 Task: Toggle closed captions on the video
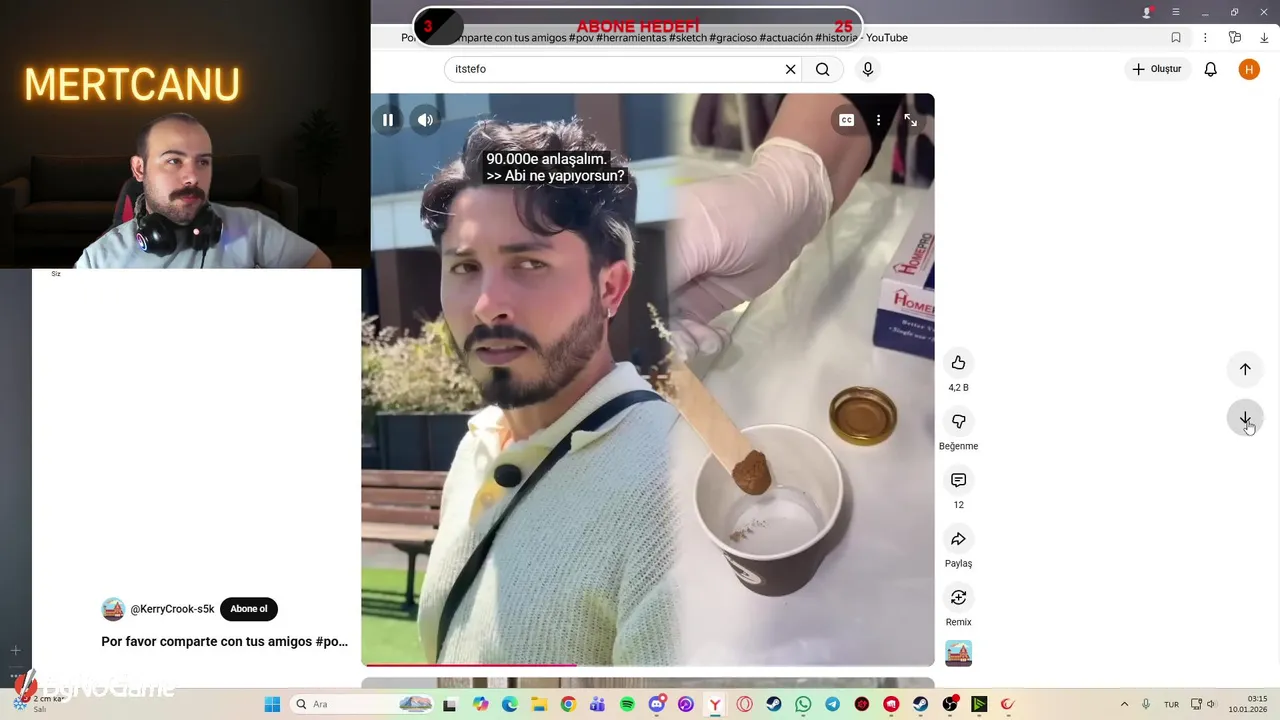click(846, 120)
